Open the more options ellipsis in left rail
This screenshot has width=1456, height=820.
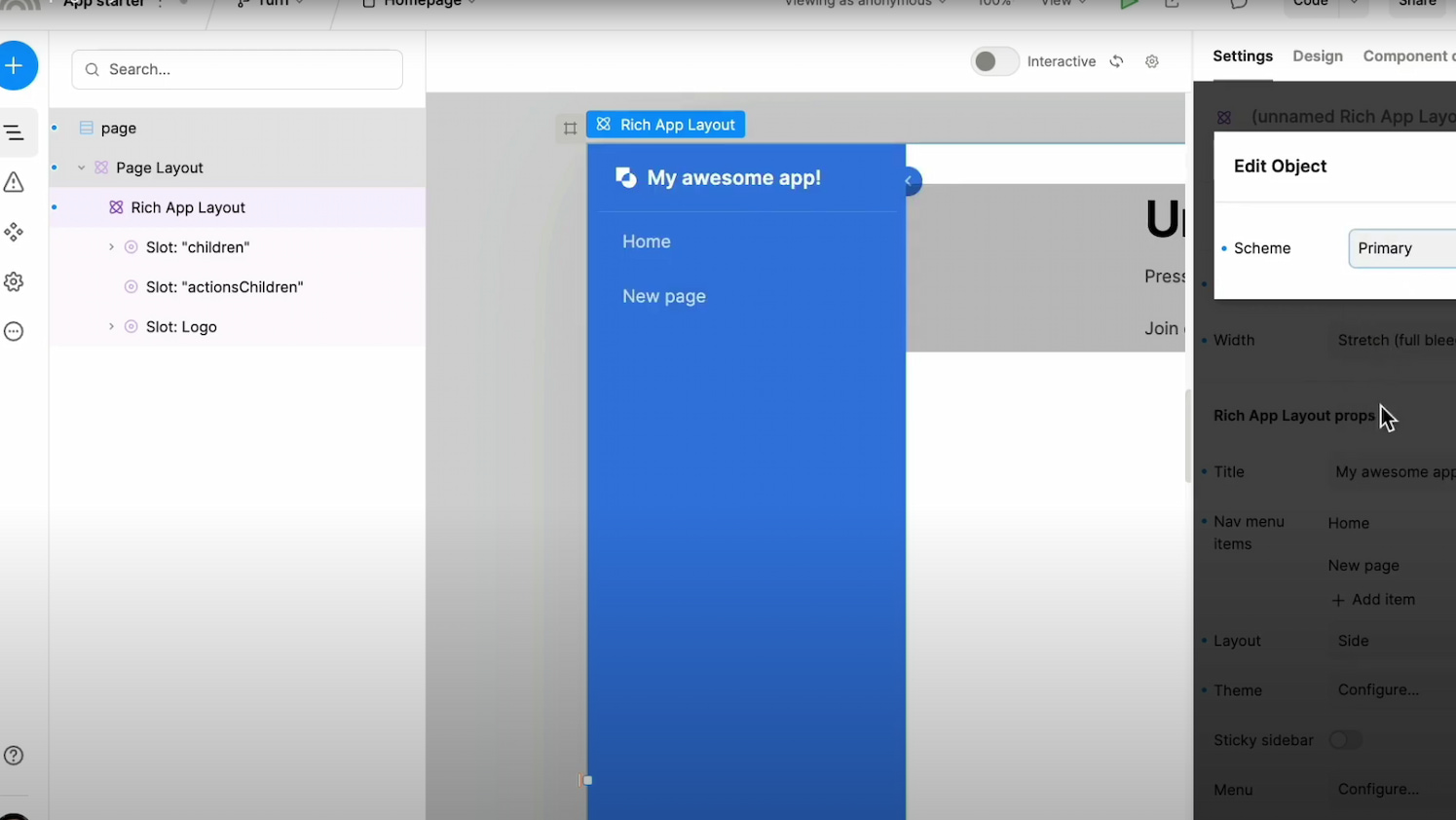[x=14, y=331]
